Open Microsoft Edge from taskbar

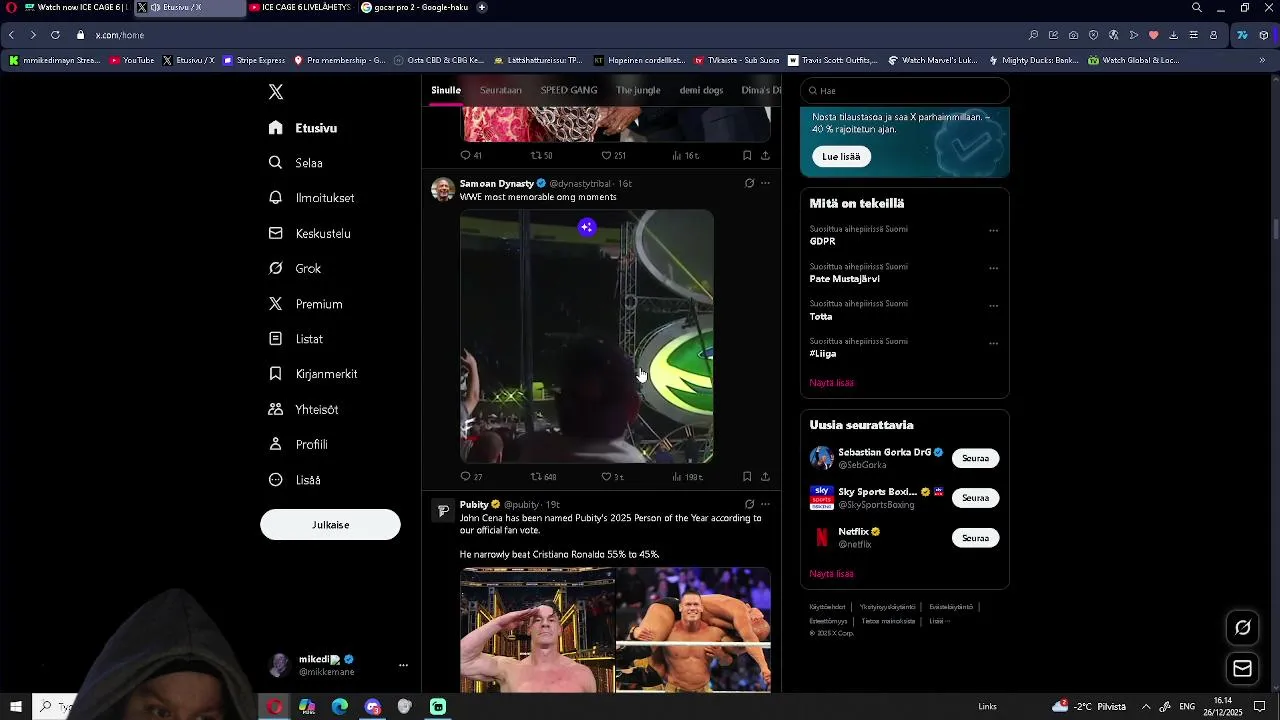[x=340, y=707]
